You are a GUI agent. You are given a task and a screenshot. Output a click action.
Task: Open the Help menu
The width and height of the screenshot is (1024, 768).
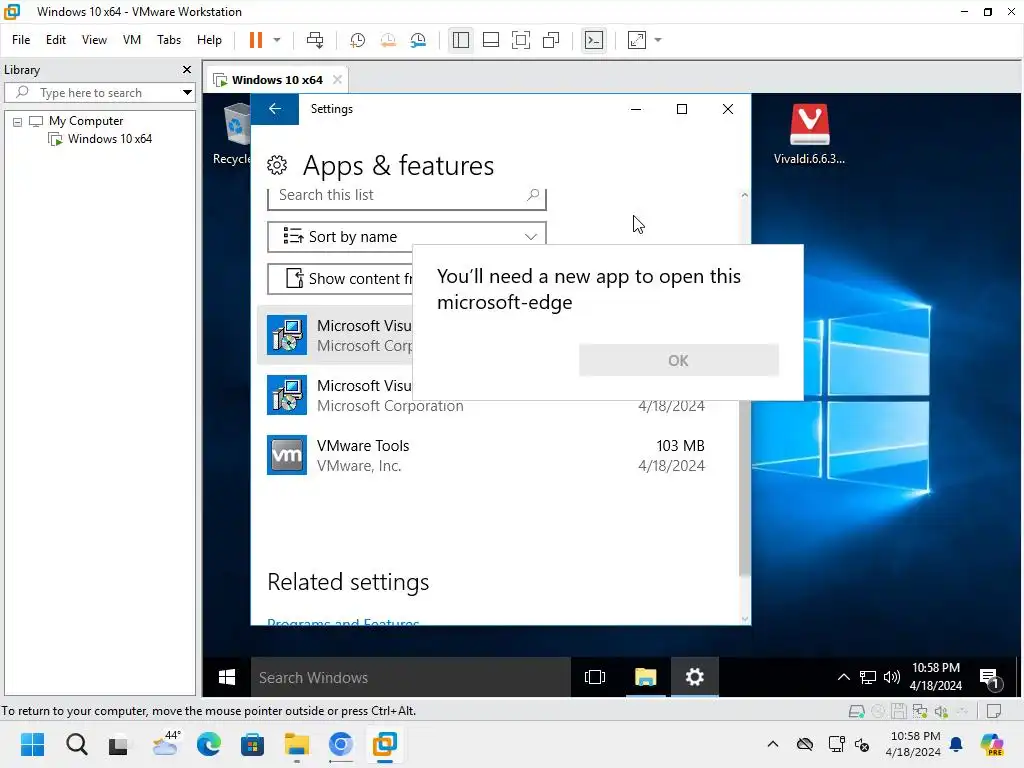[x=209, y=40]
